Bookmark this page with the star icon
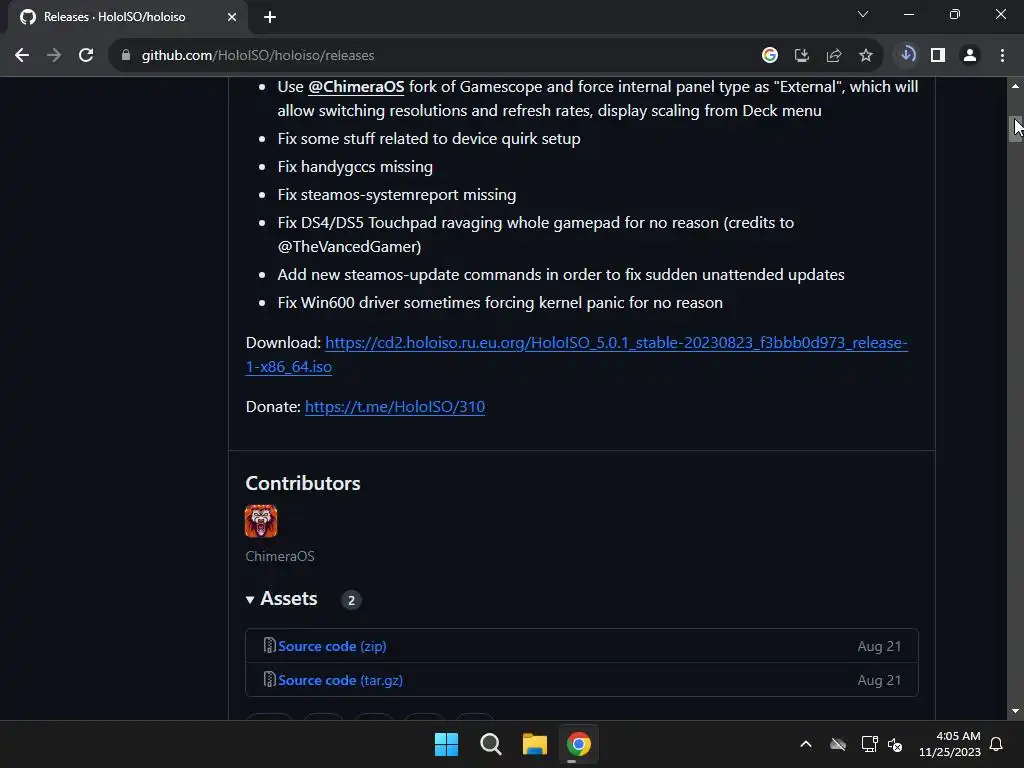This screenshot has width=1024, height=768. point(866,56)
